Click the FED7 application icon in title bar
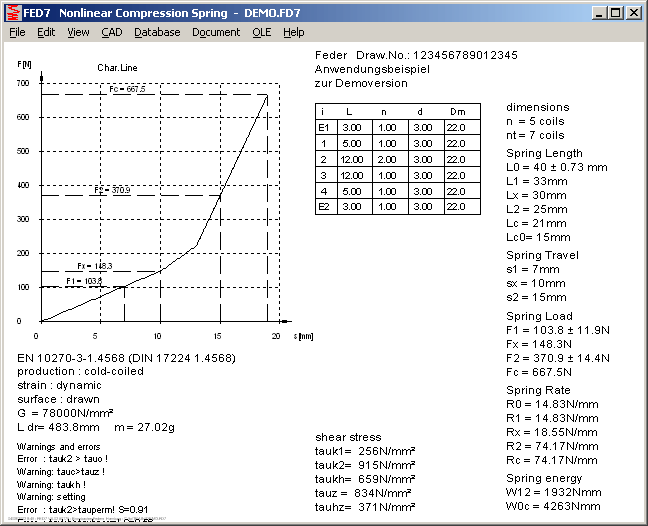The image size is (648, 526). 12,12
